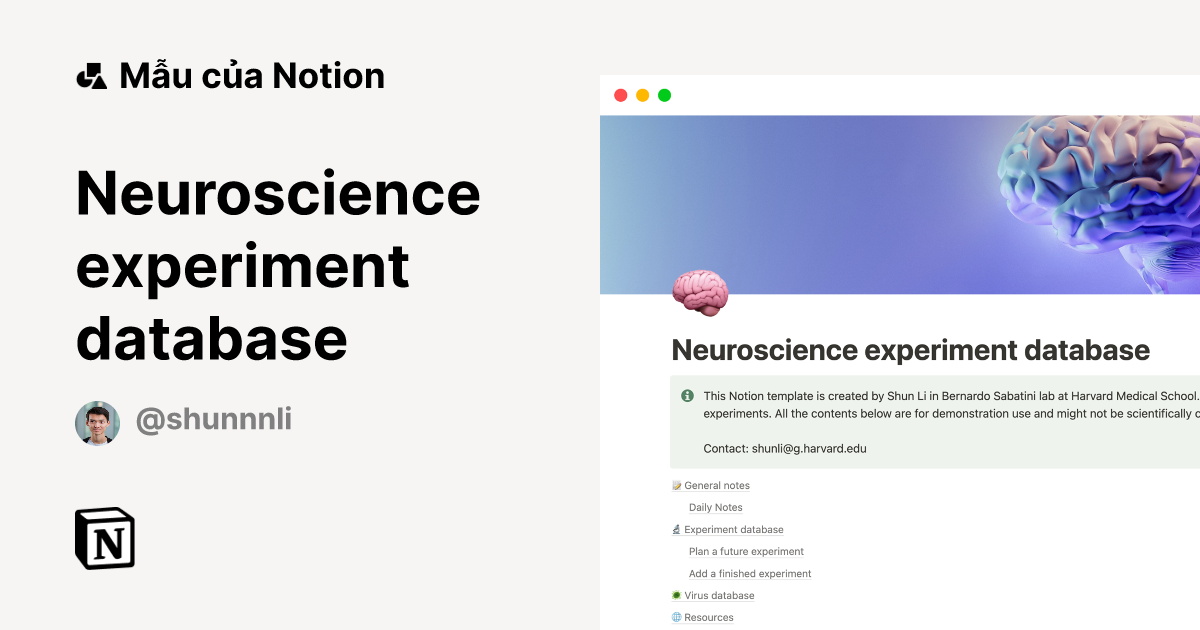Click the green traffic light dot
Image resolution: width=1200 pixels, height=630 pixels.
(x=664, y=94)
